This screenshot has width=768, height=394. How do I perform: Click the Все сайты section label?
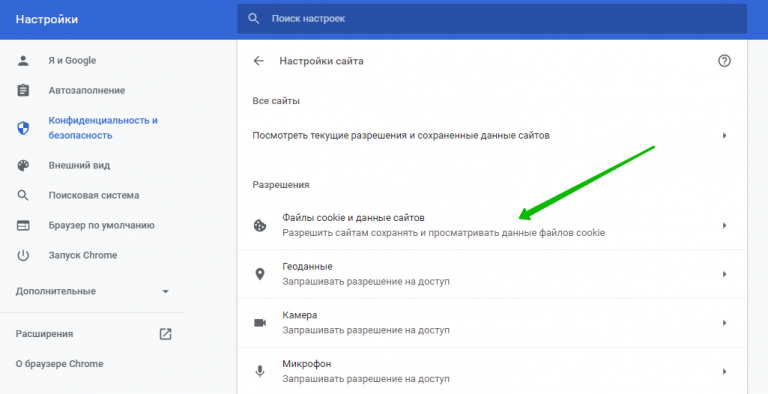(276, 101)
